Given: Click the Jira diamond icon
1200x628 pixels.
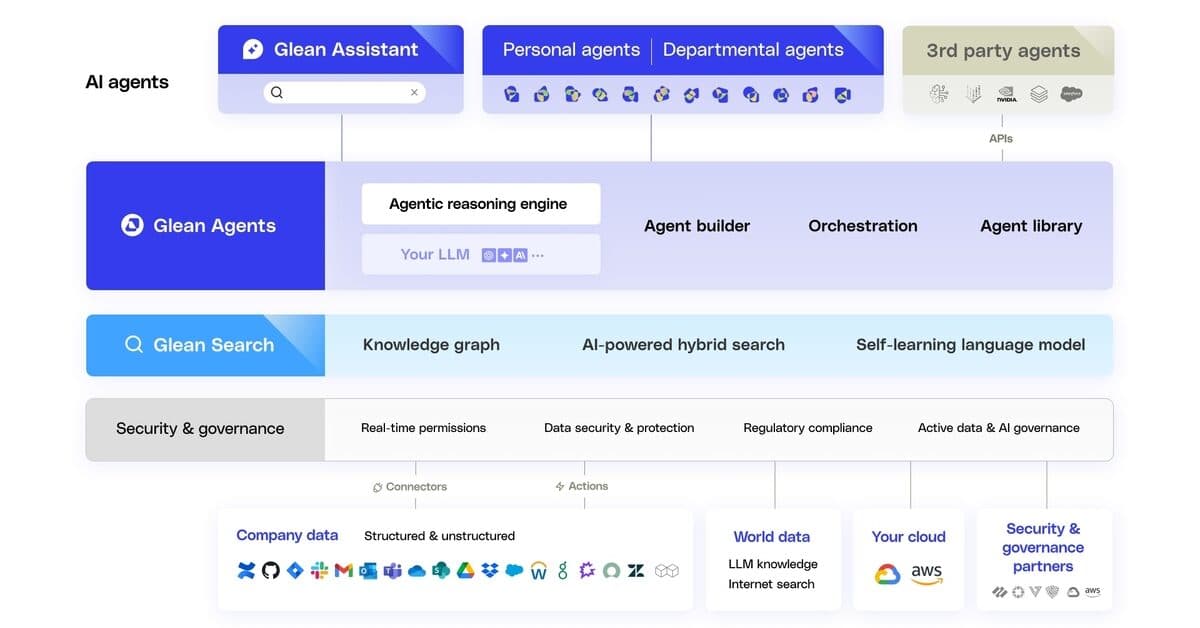Looking at the screenshot, I should pyautogui.click(x=295, y=570).
